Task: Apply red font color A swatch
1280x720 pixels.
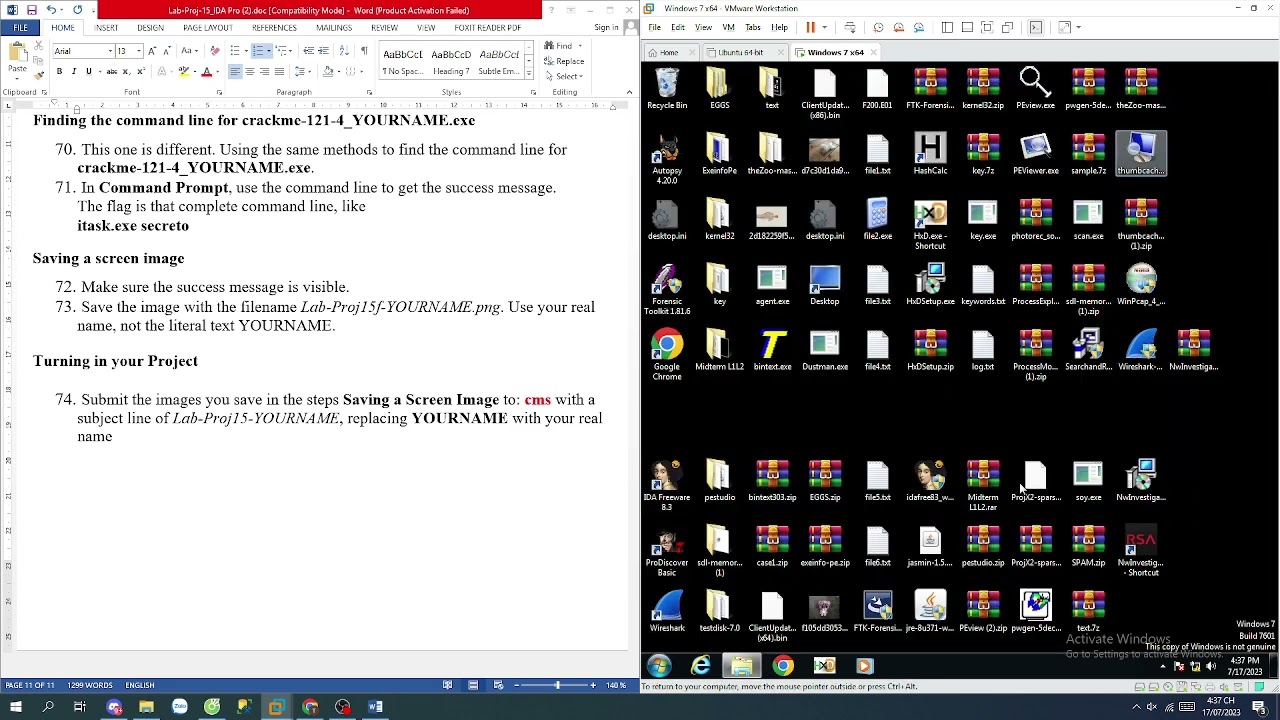Action: [x=207, y=72]
